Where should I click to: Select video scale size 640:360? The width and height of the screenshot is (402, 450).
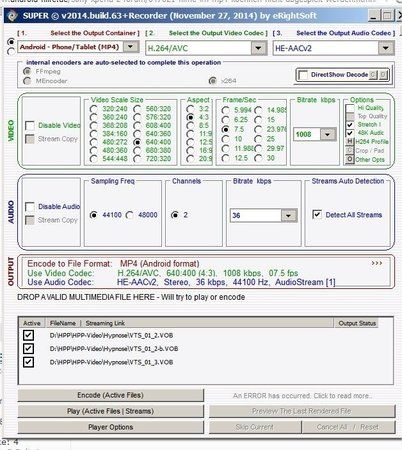137,134
